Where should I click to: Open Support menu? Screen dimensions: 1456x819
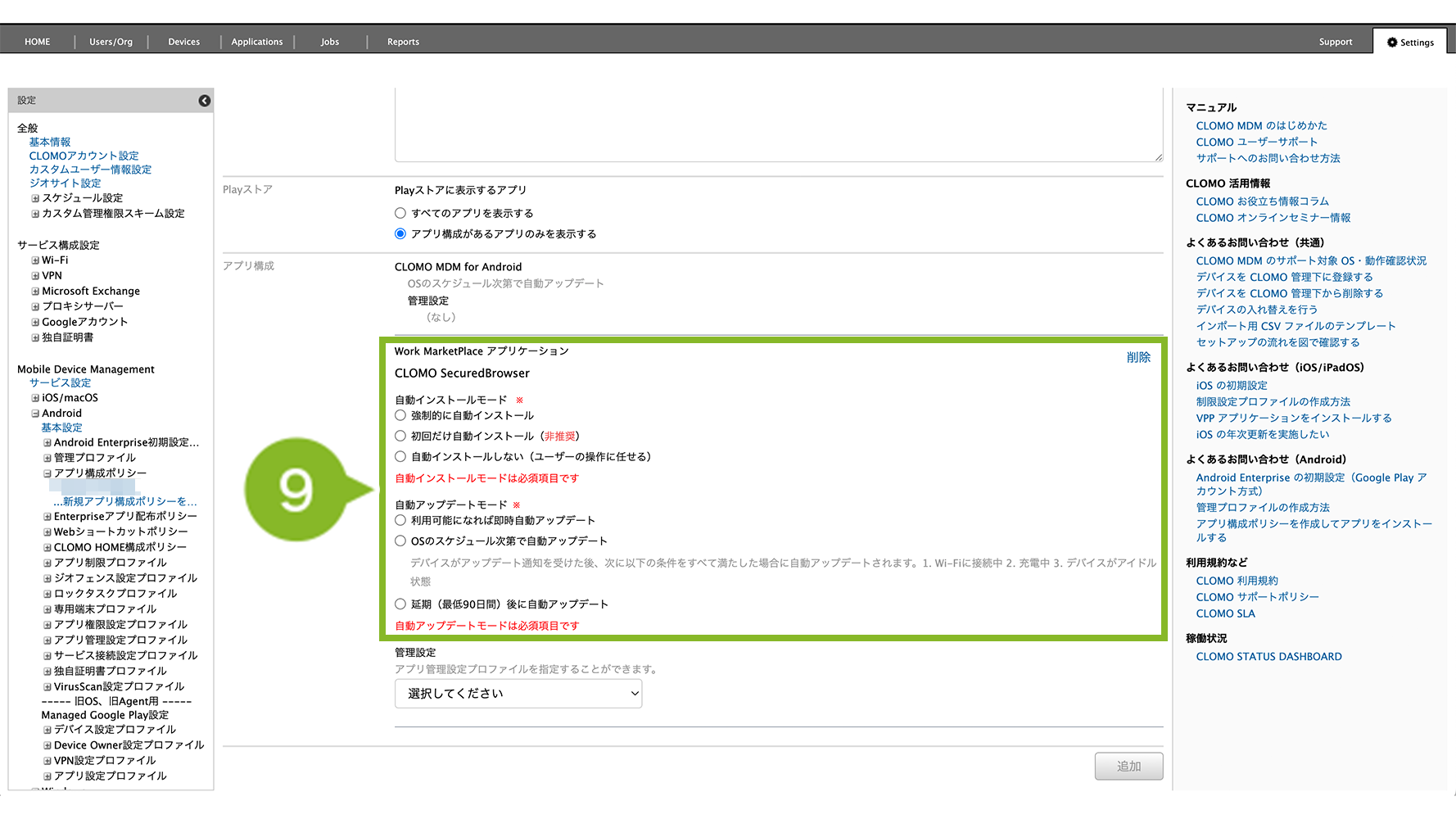pos(1336,42)
